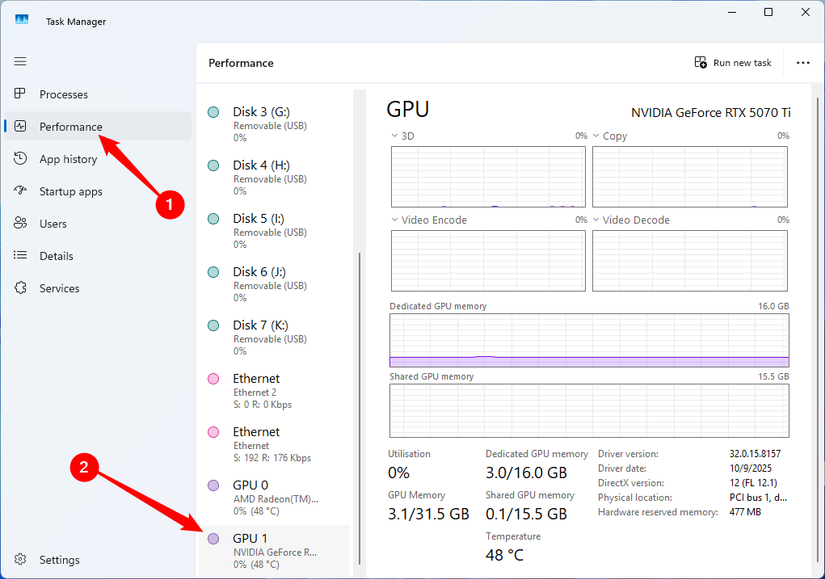
Task: Open the Copy engine graph dropdown
Action: coord(597,135)
